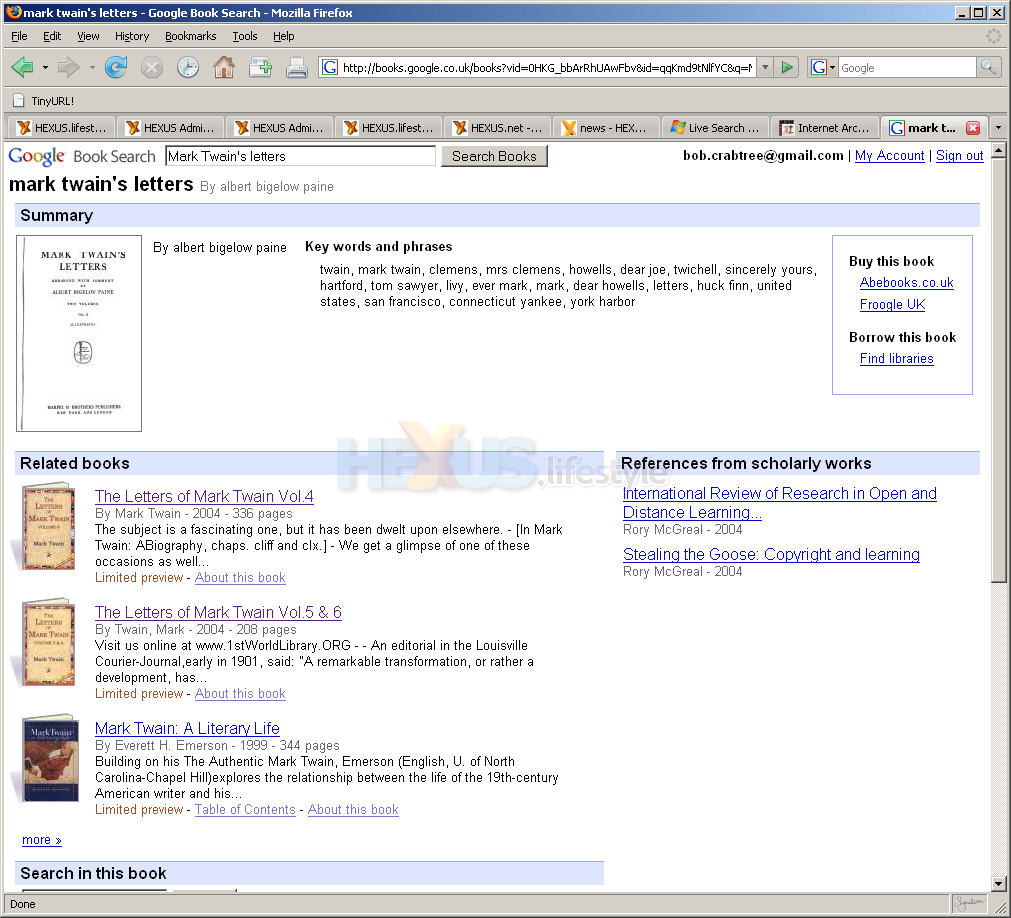Viewport: 1011px width, 918px height.
Task: Click About this book under Vol.4
Action: click(x=240, y=577)
